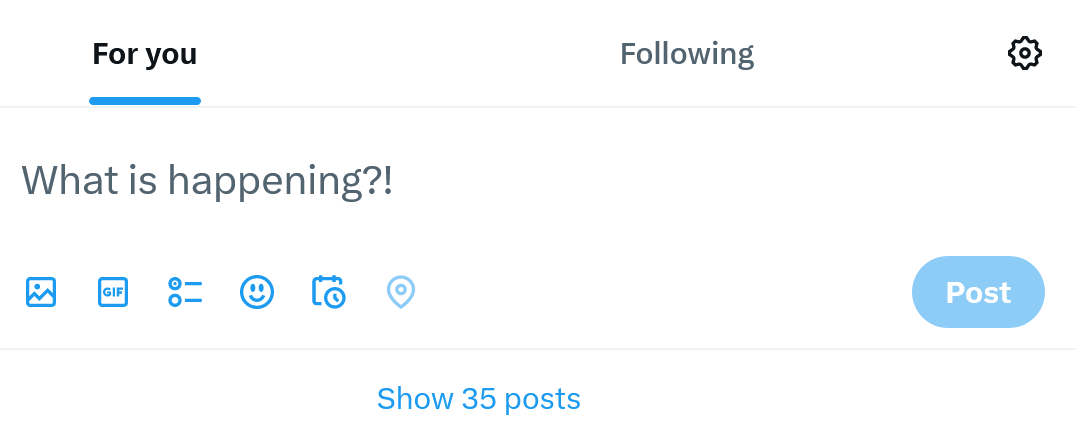
Task: Tag a location with the pin icon
Action: [401, 292]
